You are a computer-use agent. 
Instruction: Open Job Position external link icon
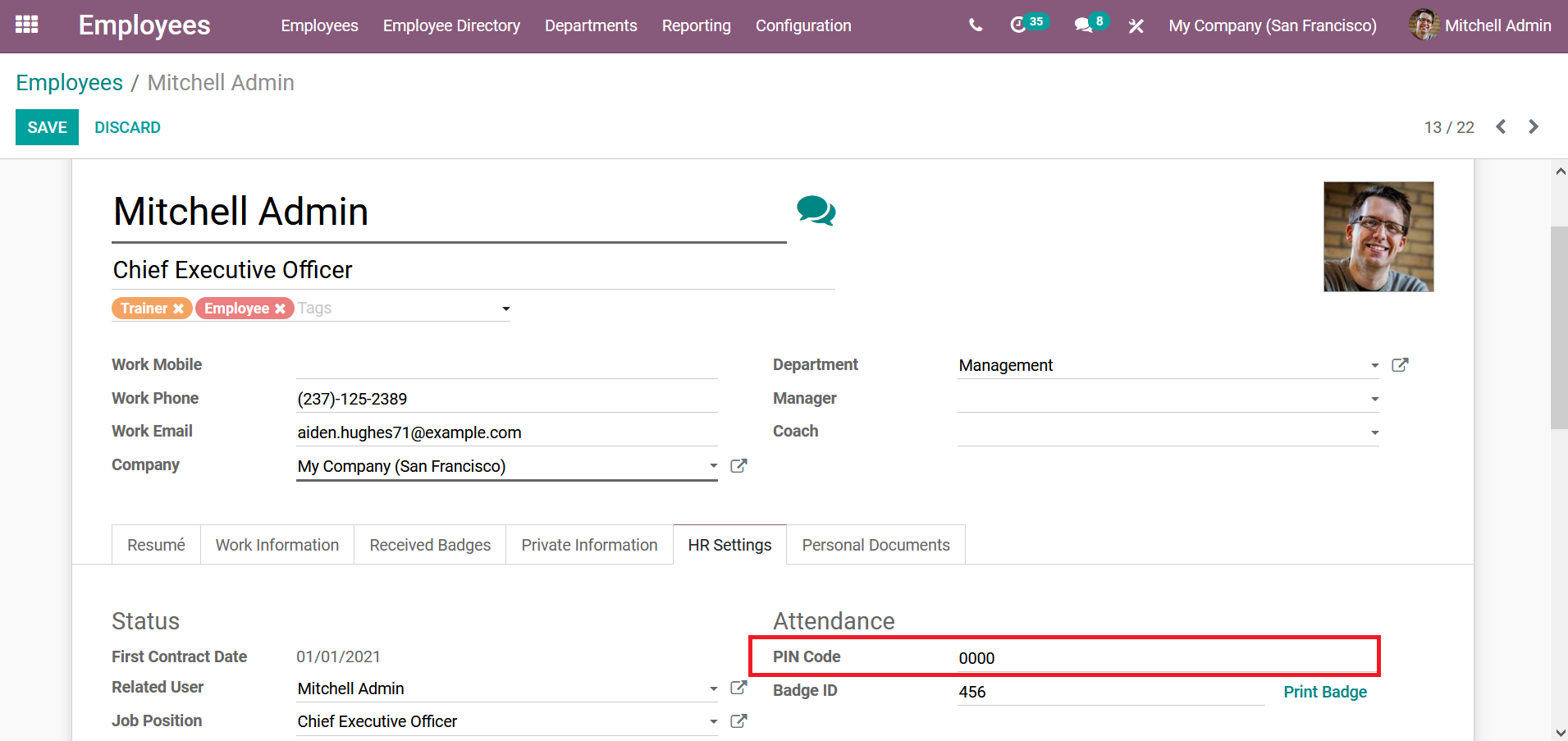tap(738, 721)
